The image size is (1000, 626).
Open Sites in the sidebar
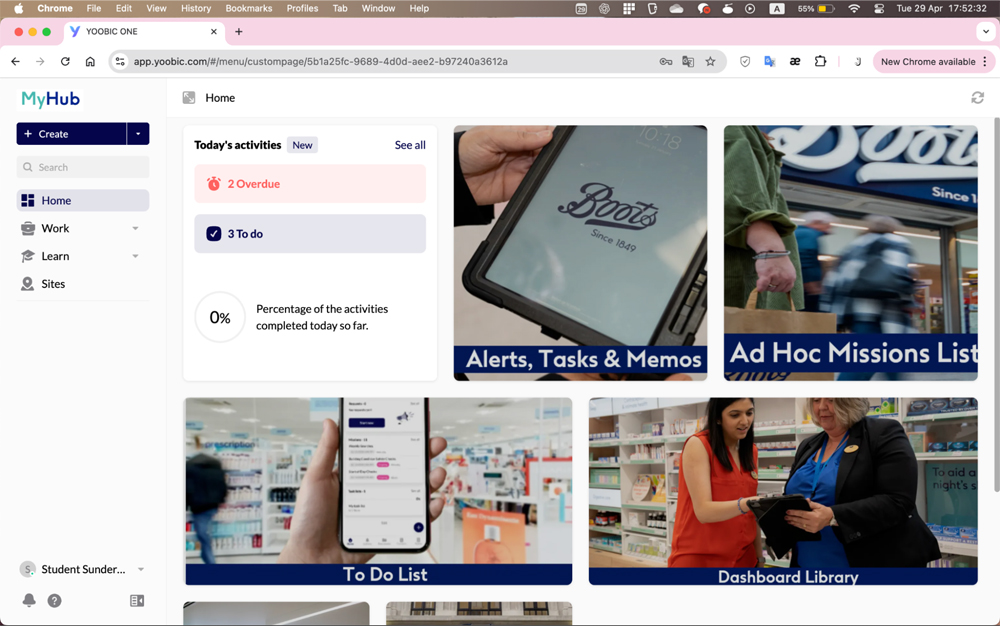[x=83, y=284]
